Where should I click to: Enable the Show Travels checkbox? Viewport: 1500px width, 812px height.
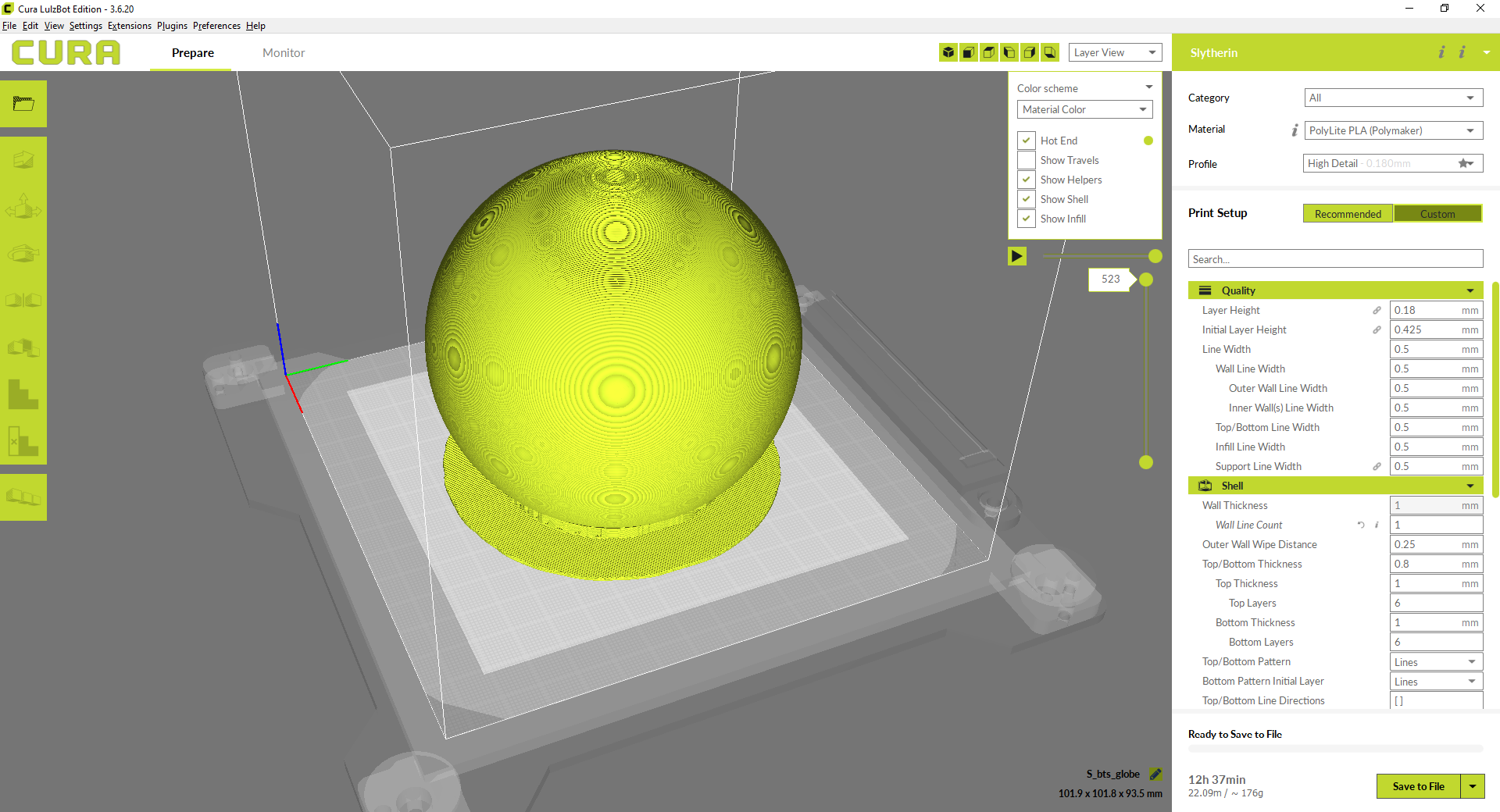[1027, 160]
